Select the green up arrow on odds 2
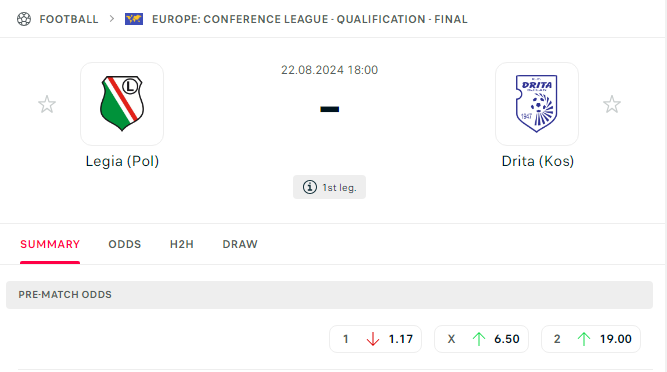 point(584,339)
